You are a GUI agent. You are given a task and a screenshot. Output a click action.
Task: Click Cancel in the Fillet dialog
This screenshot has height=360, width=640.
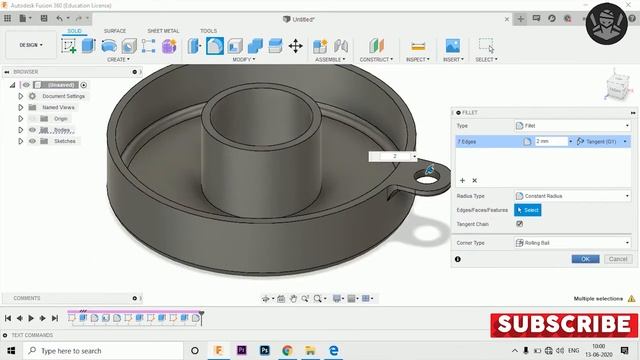point(618,259)
